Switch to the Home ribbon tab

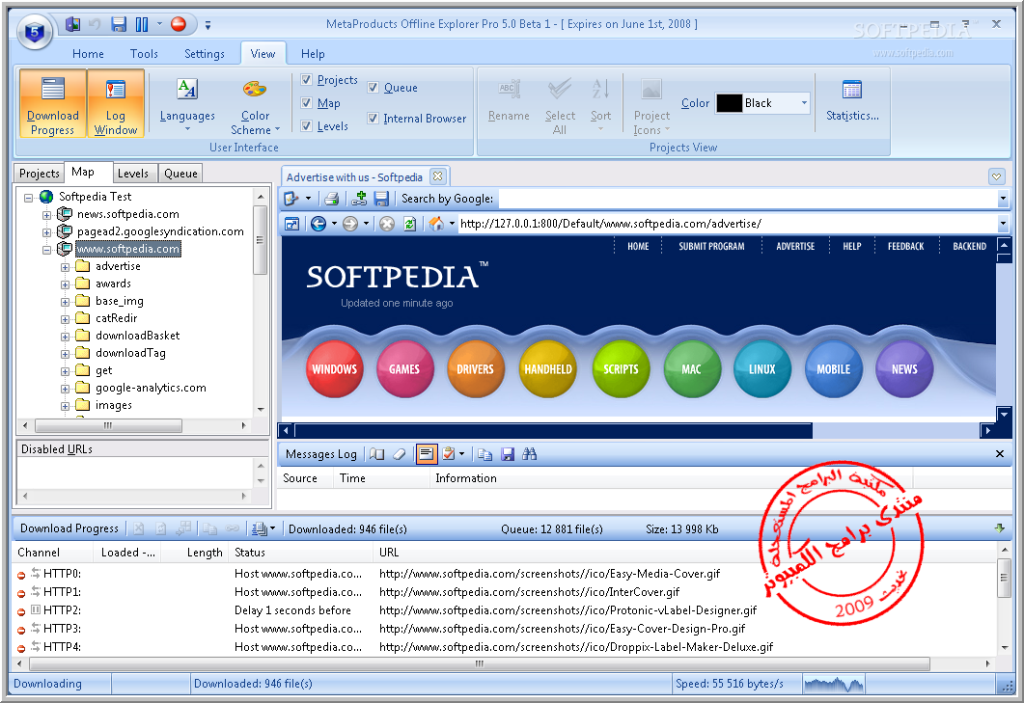coord(88,54)
